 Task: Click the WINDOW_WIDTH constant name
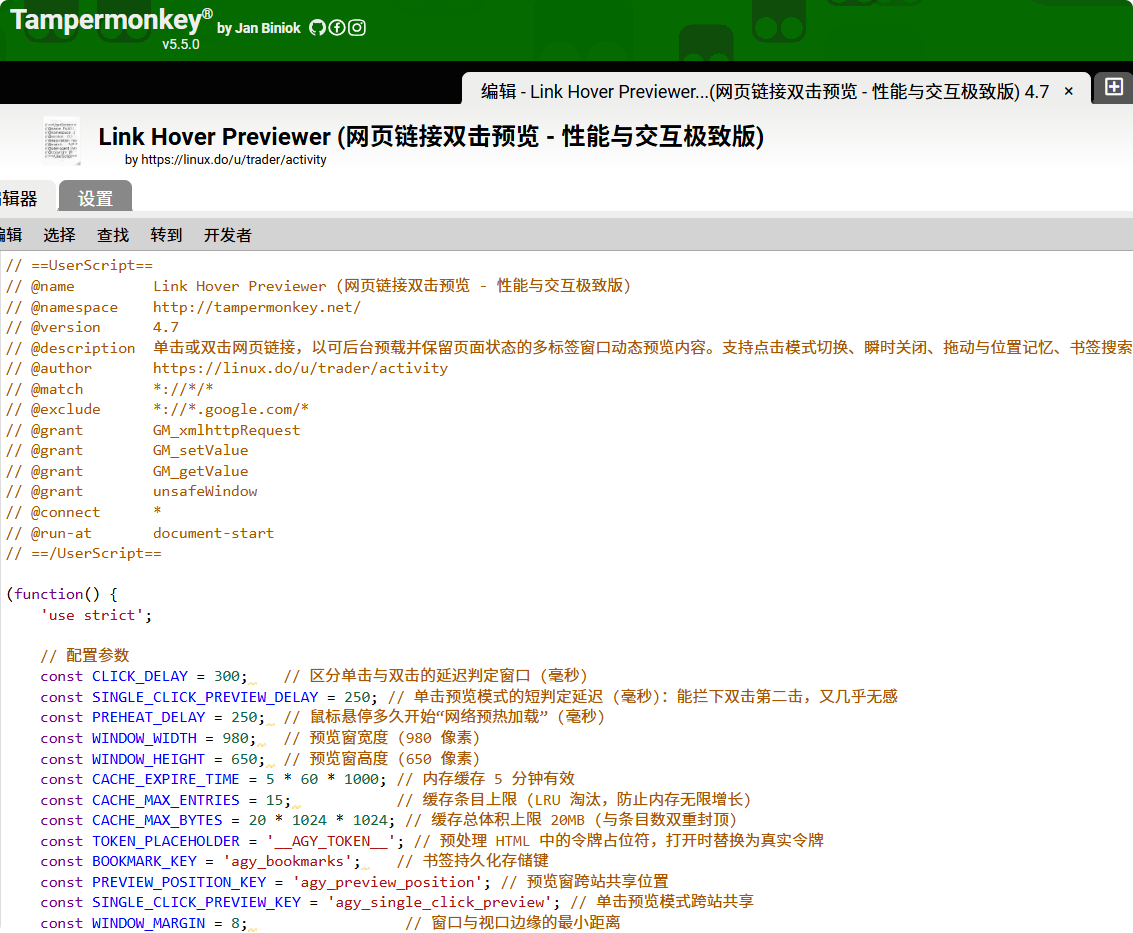[144, 739]
